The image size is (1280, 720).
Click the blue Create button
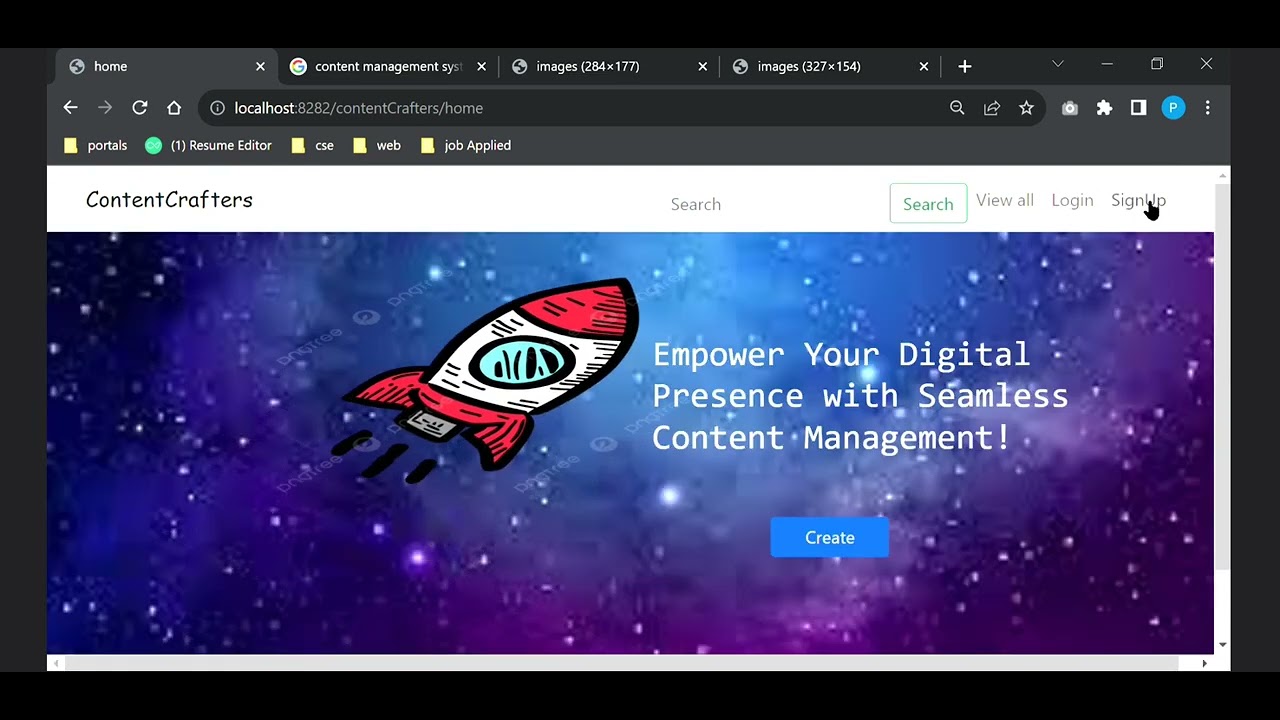click(x=829, y=538)
